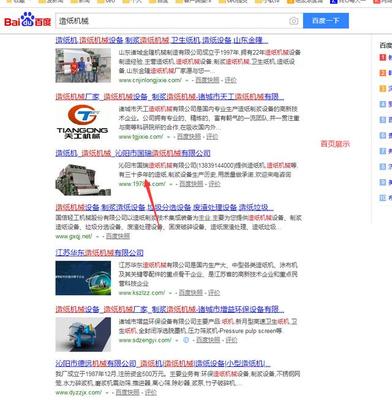The width and height of the screenshot is (392, 400).
Task: Expand the arrow beside www.tgjixie.com
Action: coord(168,137)
